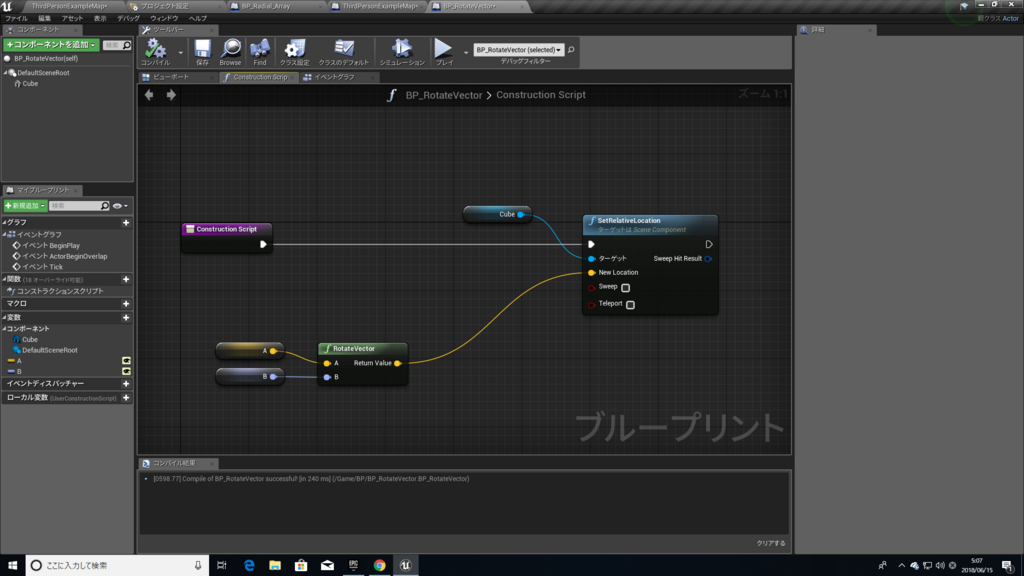This screenshot has width=1024, height=576.
Task: Open Epic Games Launcher taskbar icon
Action: coord(353,565)
